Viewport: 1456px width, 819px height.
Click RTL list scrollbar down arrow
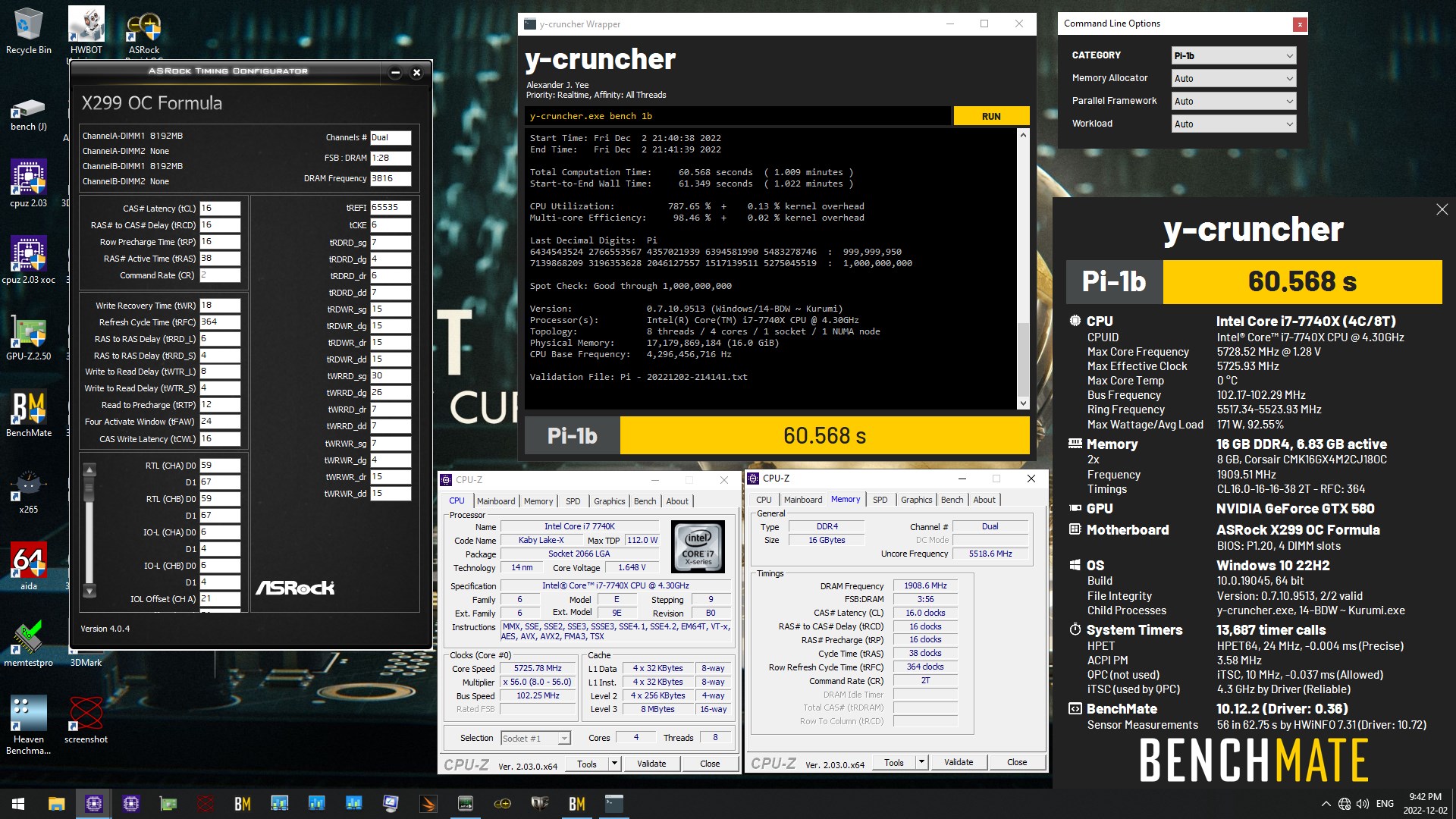(x=89, y=591)
